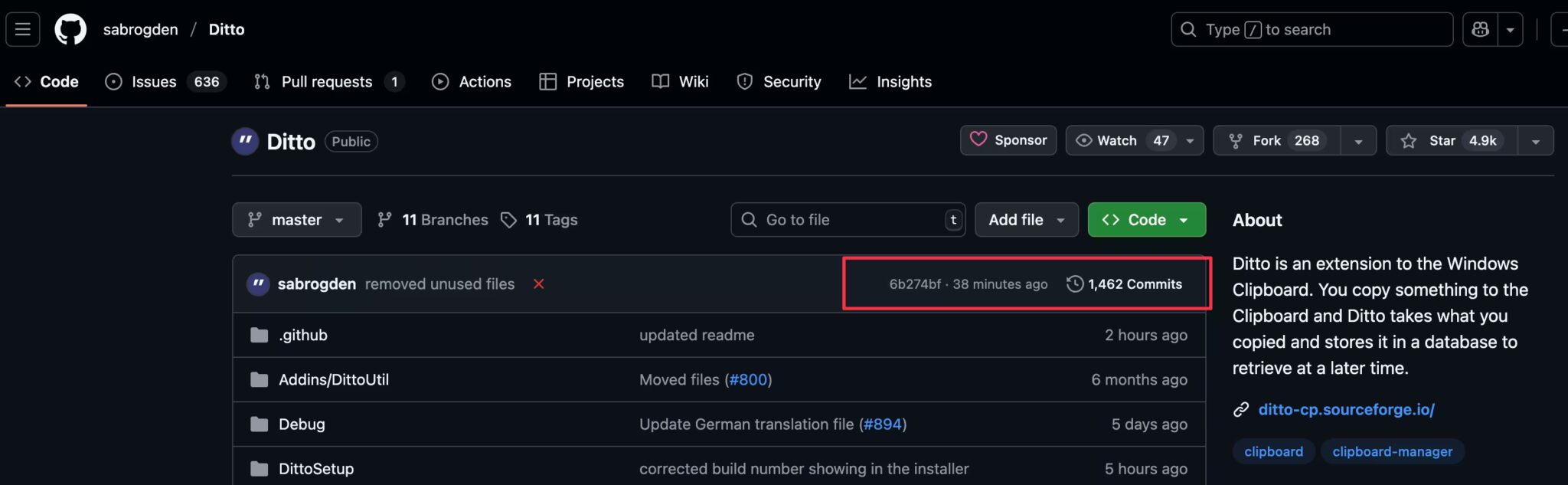Screen dimensions: 1568x485
Task: Expand the Add file dropdown
Action: click(x=1025, y=219)
